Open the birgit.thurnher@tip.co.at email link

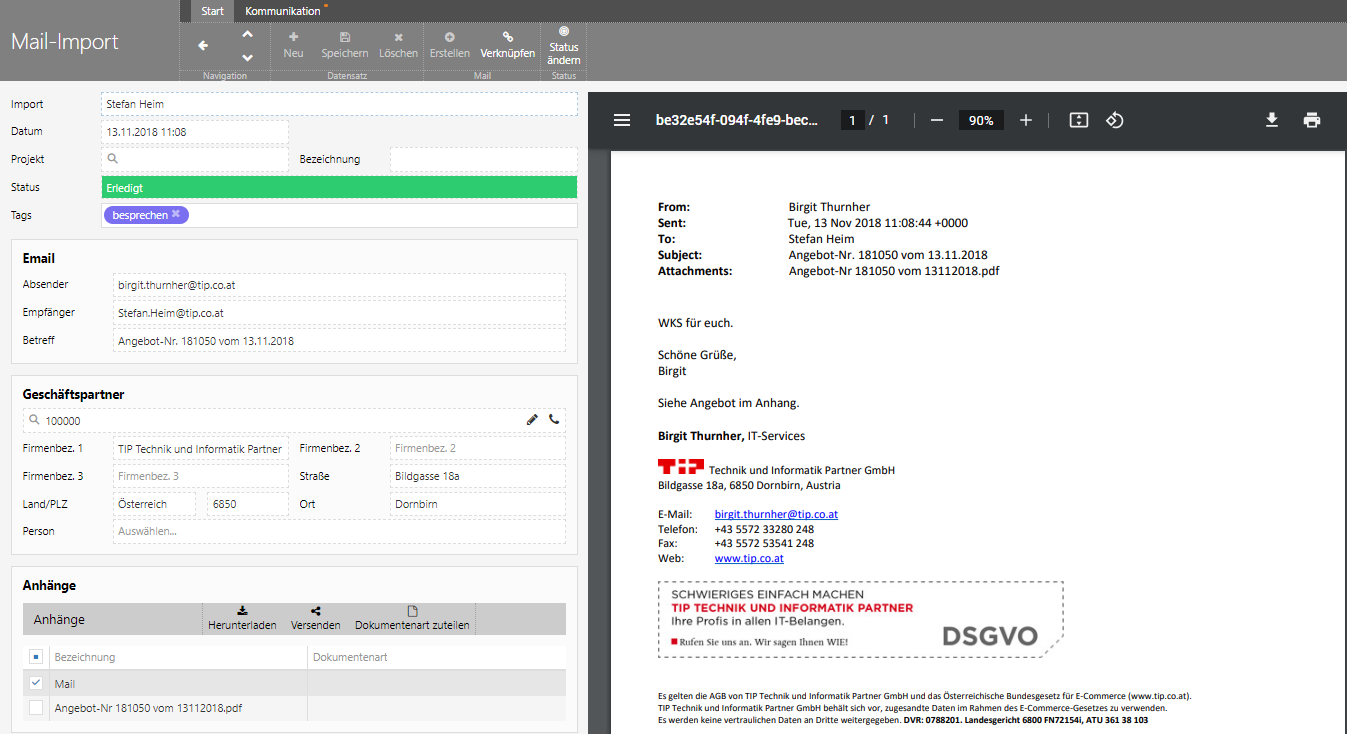776,514
